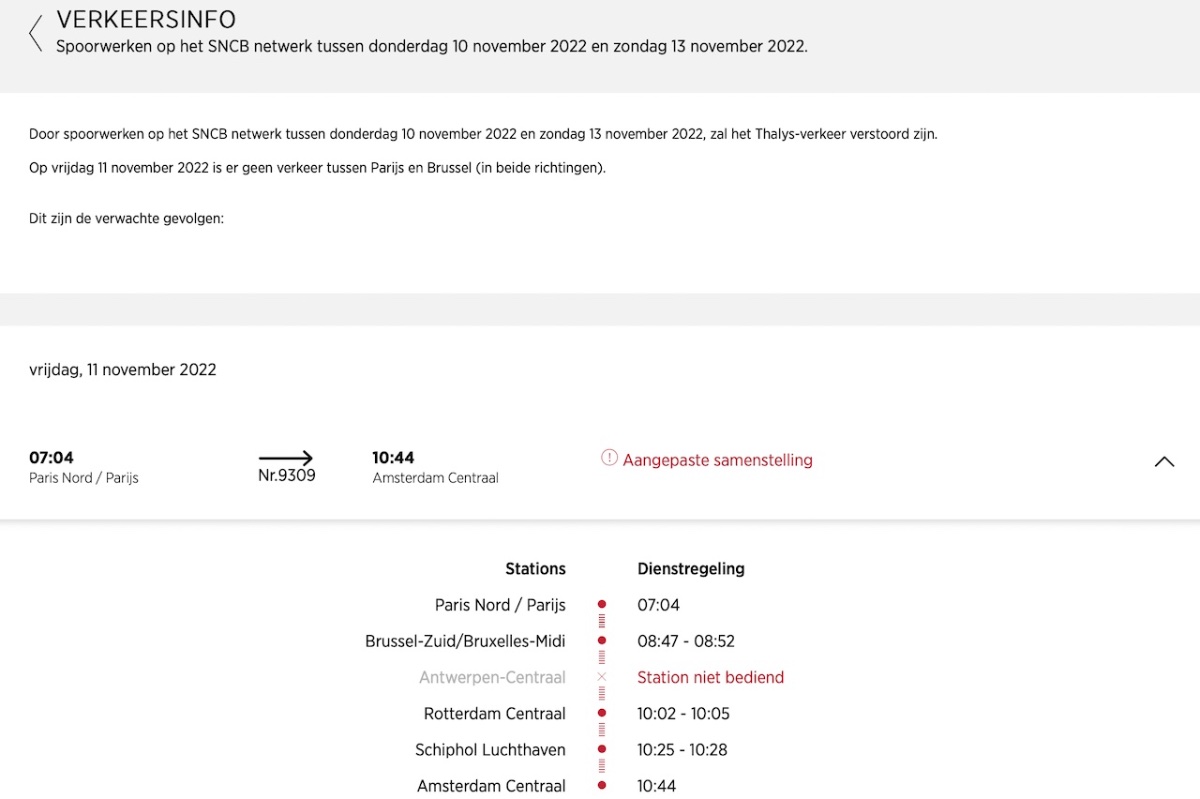Click the red dot beside Rotterdam Centraal
This screenshot has width=1200, height=799.
pos(602,714)
